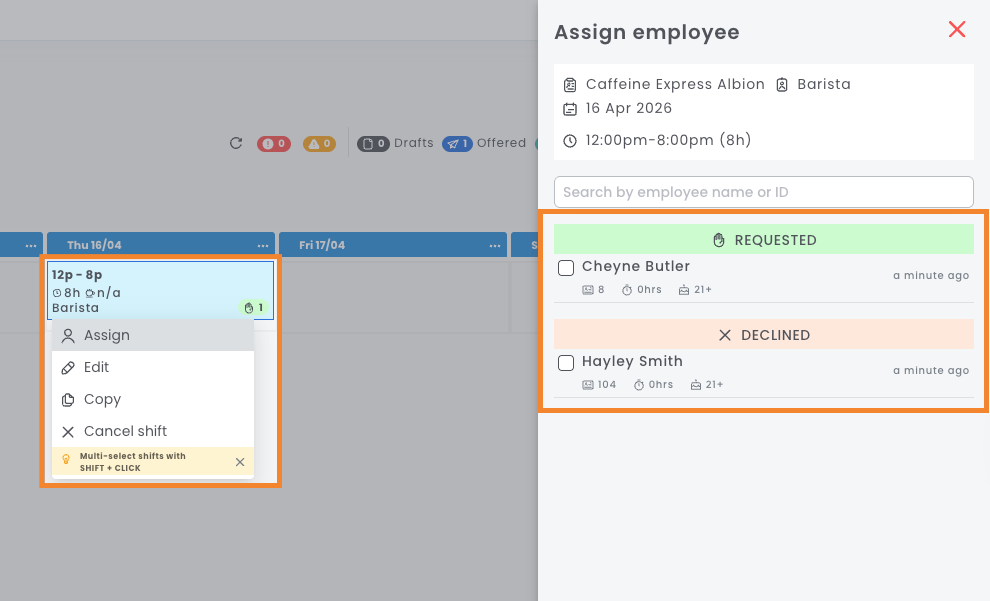Click the employee name or ID search field

(764, 192)
